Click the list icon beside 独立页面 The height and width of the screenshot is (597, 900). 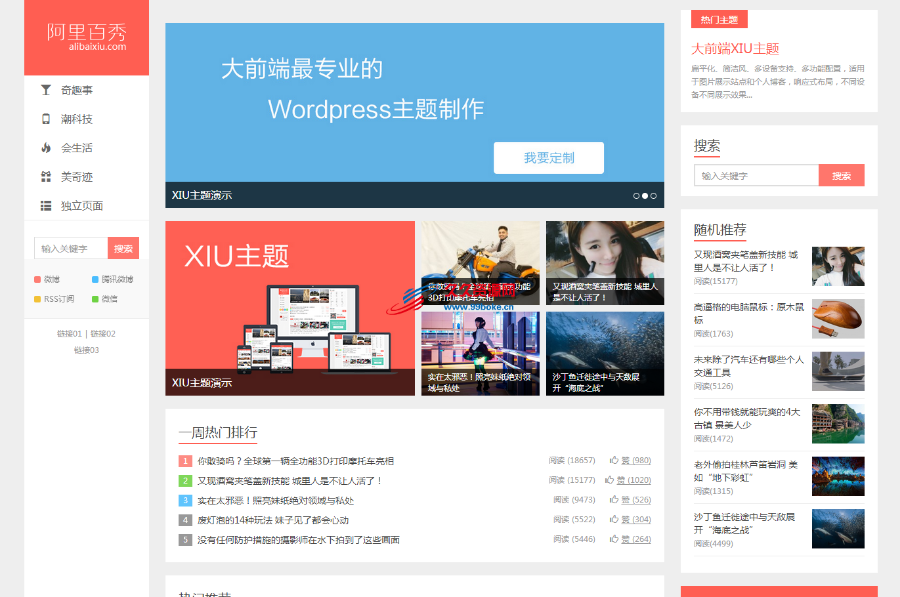pos(44,204)
